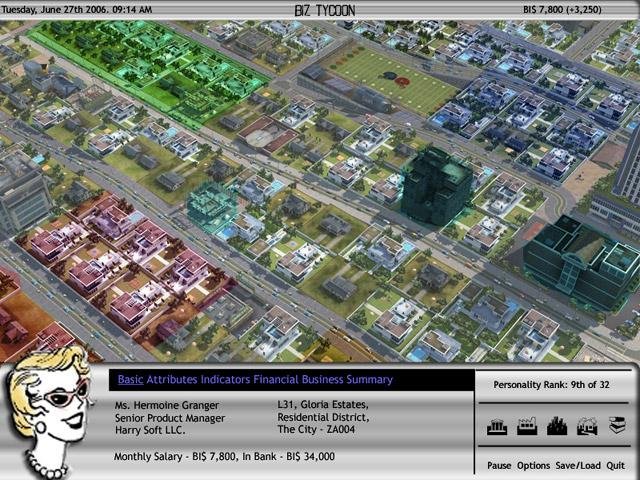The width and height of the screenshot is (640, 480).
Task: Select the tall dark green highlighted tower
Action: coord(436,187)
